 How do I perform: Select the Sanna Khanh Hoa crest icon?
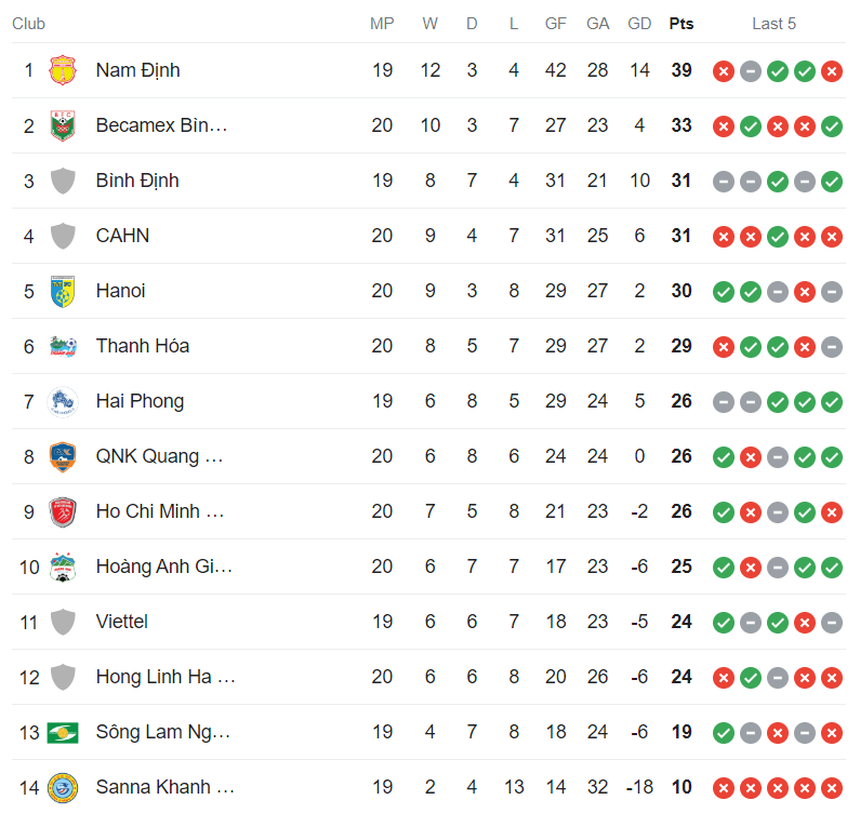[x=63, y=786]
